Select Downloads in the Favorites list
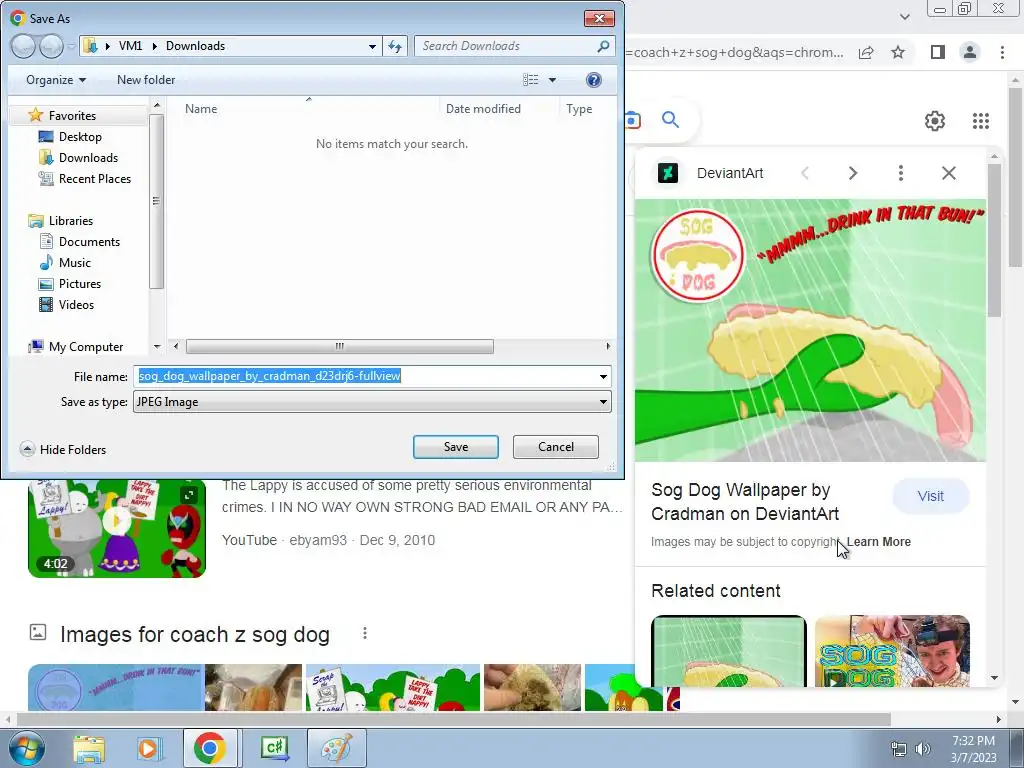This screenshot has height=768, width=1024. [88, 157]
